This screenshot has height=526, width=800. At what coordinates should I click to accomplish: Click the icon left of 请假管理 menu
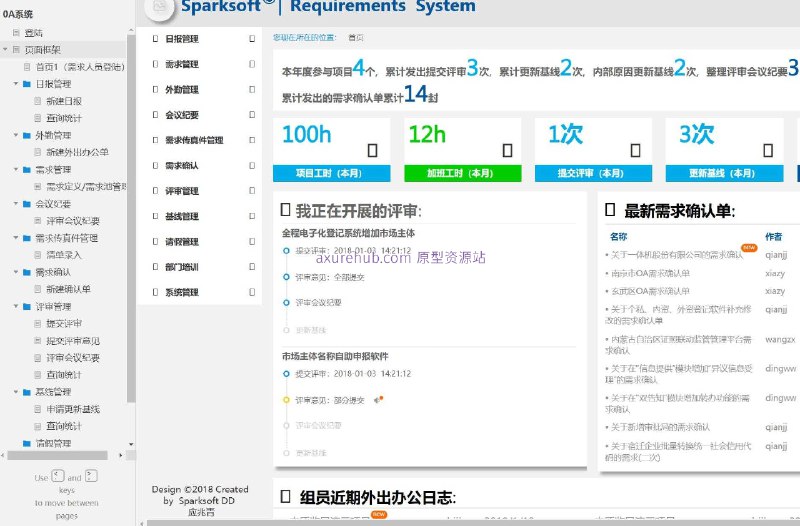(x=156, y=241)
